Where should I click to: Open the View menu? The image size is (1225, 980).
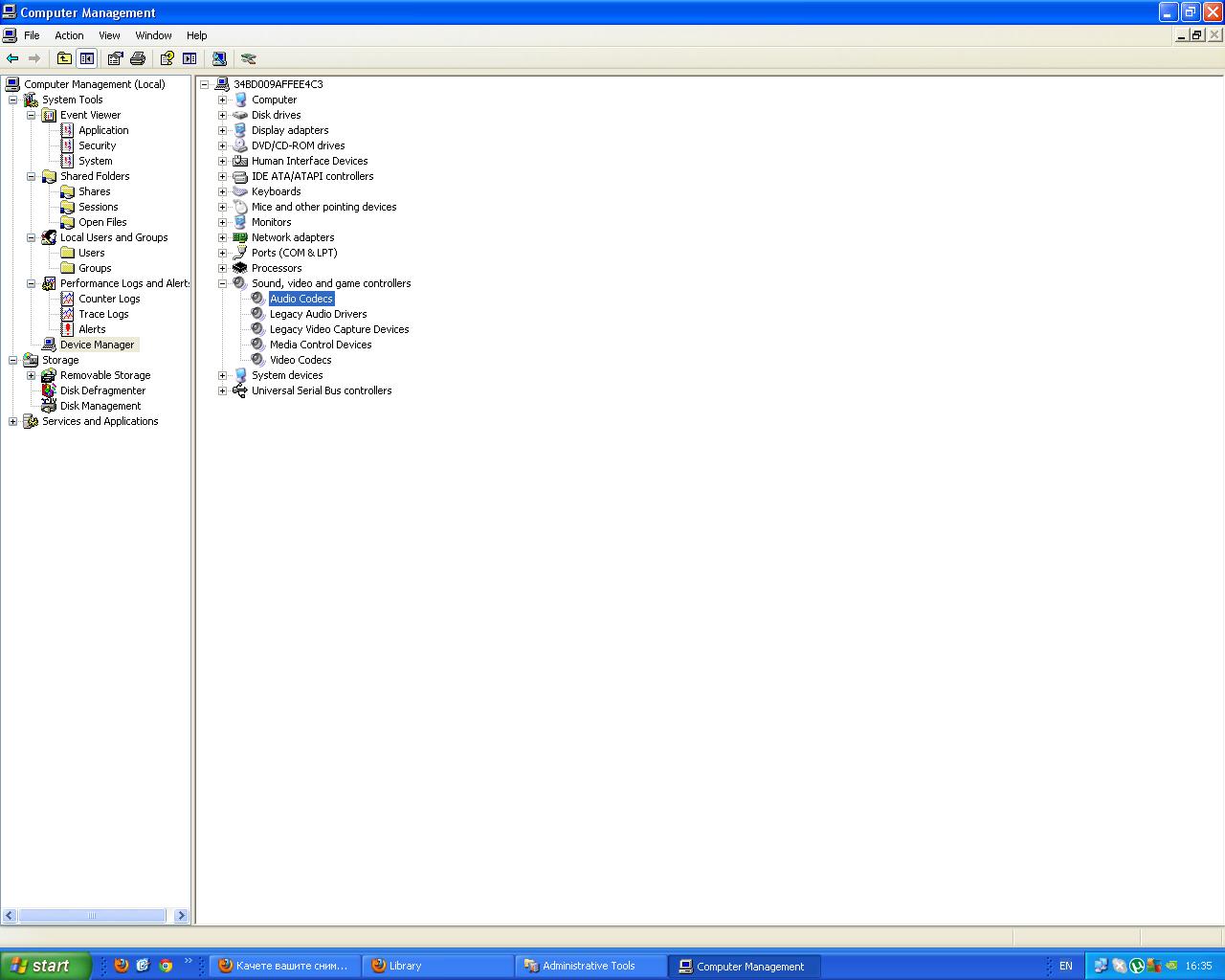[x=109, y=35]
